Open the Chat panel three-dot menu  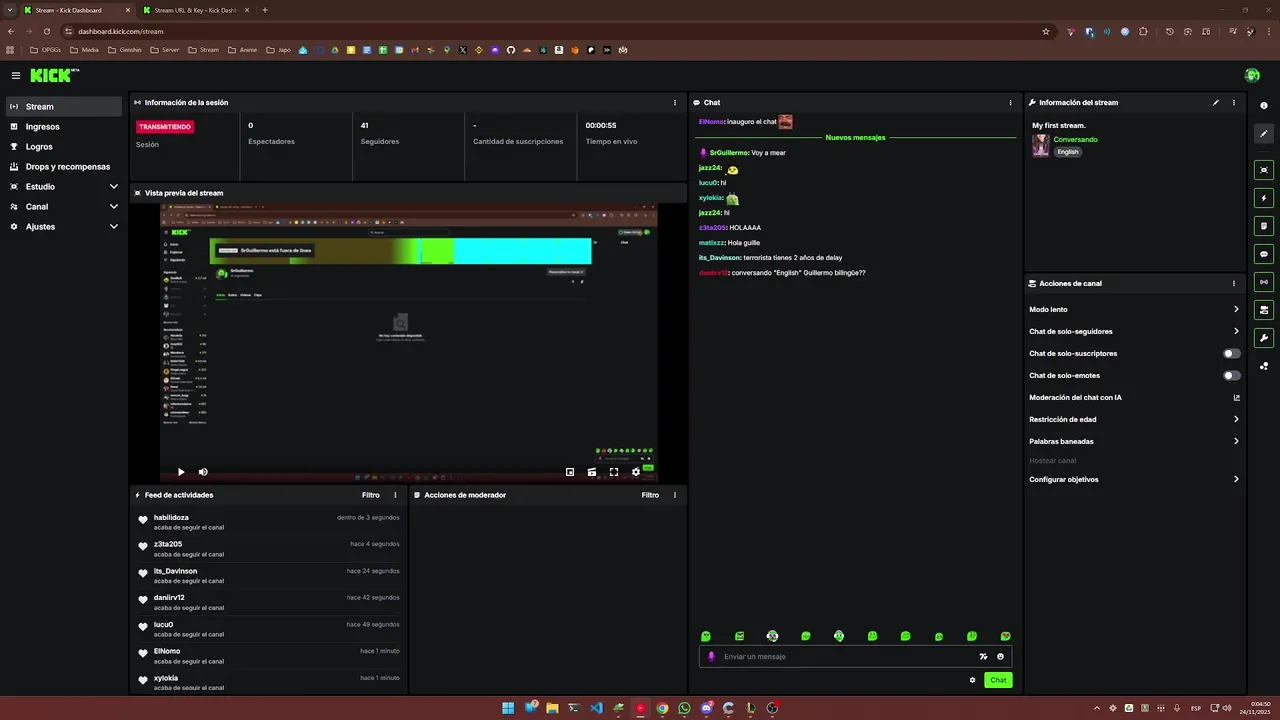click(x=1010, y=102)
